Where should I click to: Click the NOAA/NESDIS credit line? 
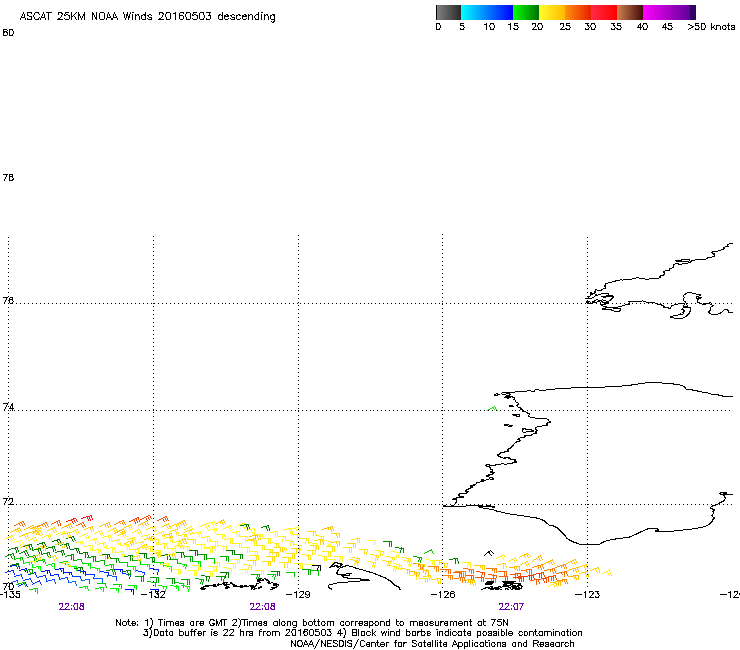[x=432, y=644]
